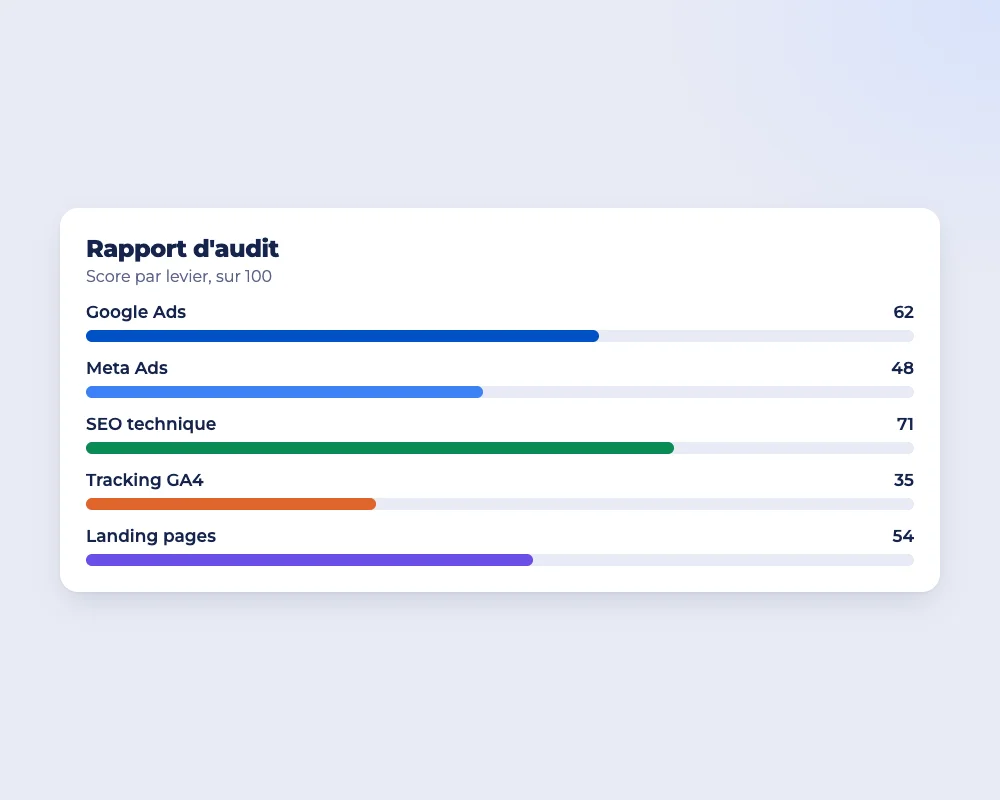Click the empty track of Tracking GA4 bar
Screen dimensions: 1000x800
645,505
